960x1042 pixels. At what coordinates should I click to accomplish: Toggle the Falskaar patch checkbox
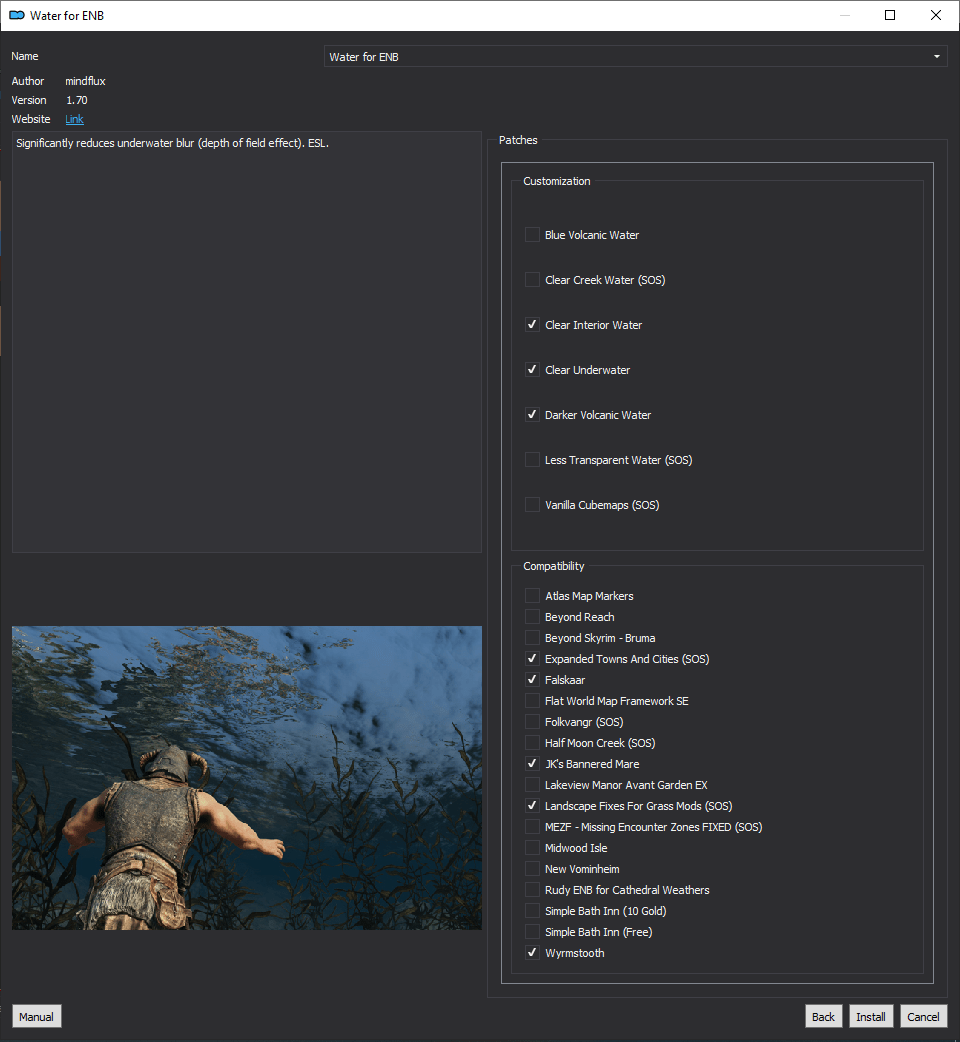[x=532, y=680]
